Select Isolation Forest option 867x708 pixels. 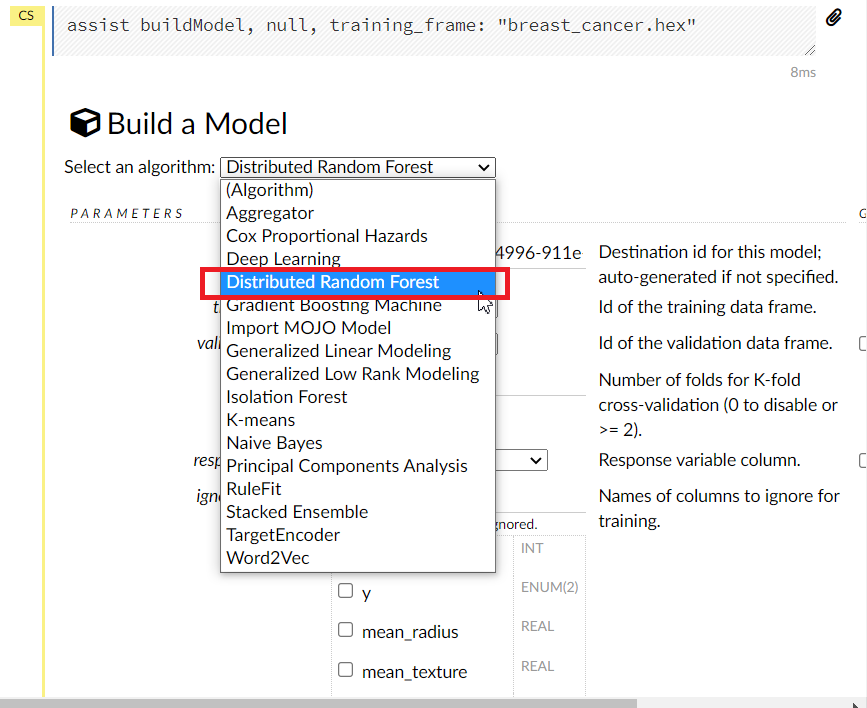(x=286, y=397)
